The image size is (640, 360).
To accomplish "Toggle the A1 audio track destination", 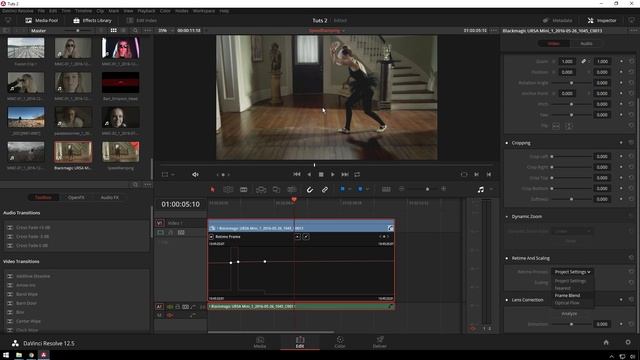I will [x=159, y=307].
